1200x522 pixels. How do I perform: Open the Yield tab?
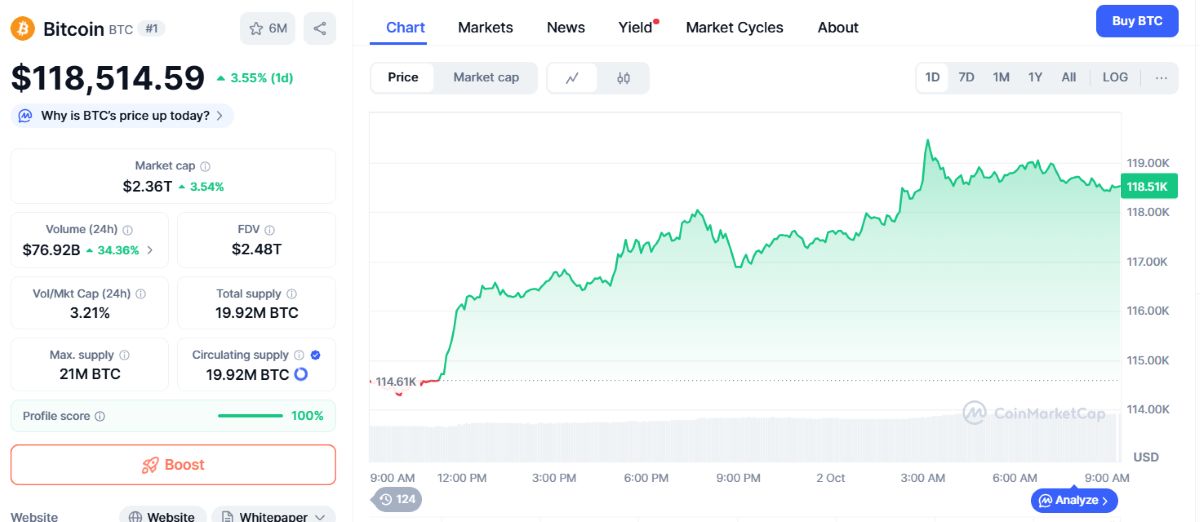636,28
